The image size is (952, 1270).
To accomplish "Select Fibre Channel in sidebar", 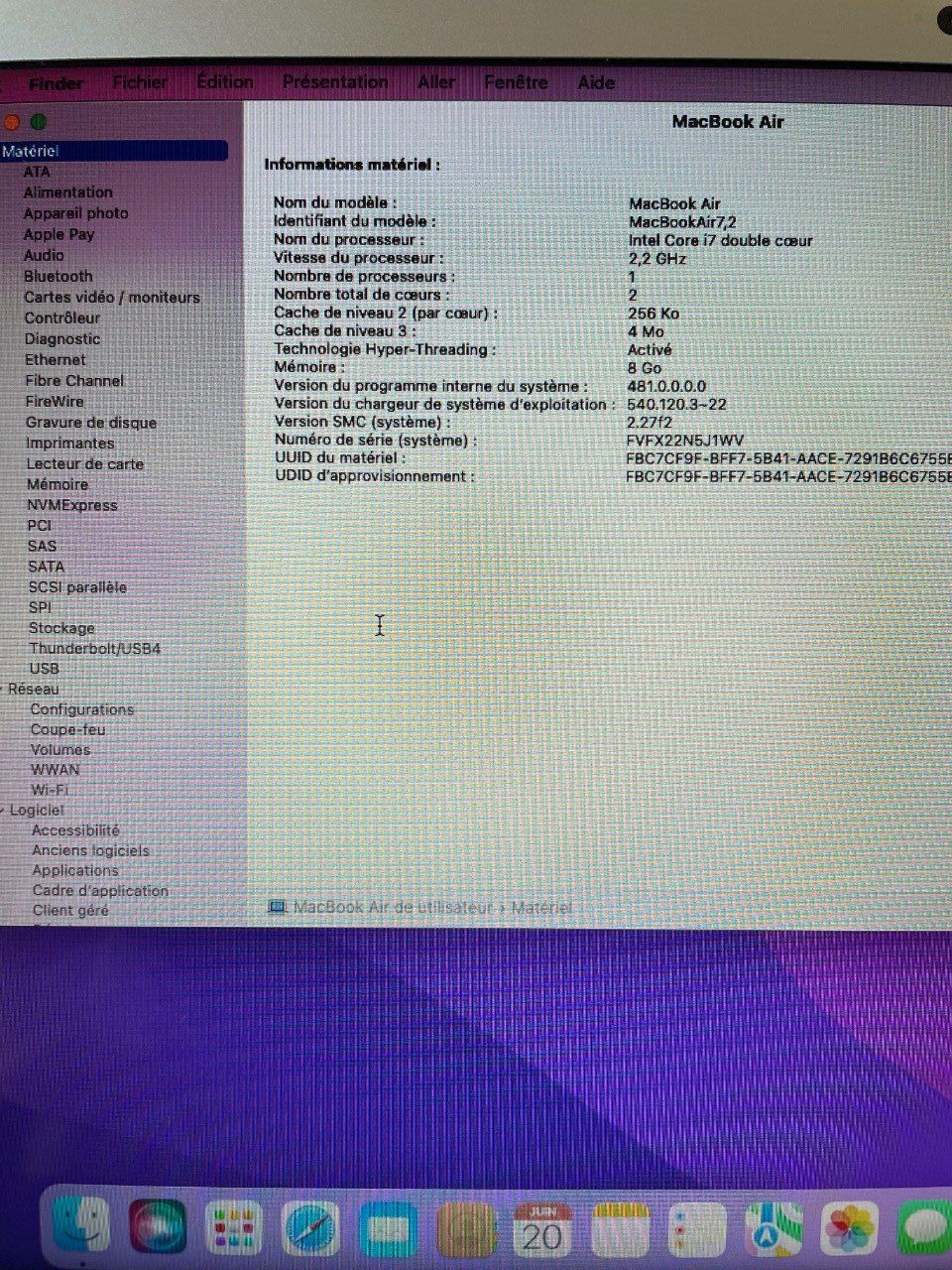I will point(74,380).
